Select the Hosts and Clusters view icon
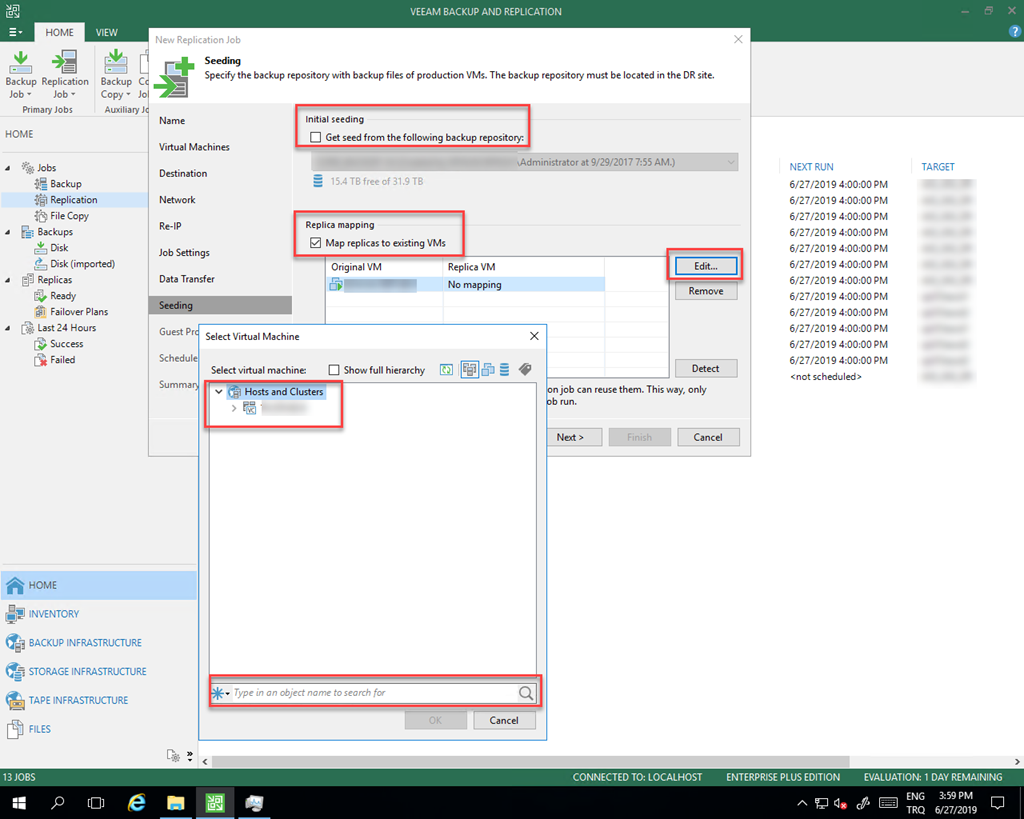1024x819 pixels. [469, 370]
